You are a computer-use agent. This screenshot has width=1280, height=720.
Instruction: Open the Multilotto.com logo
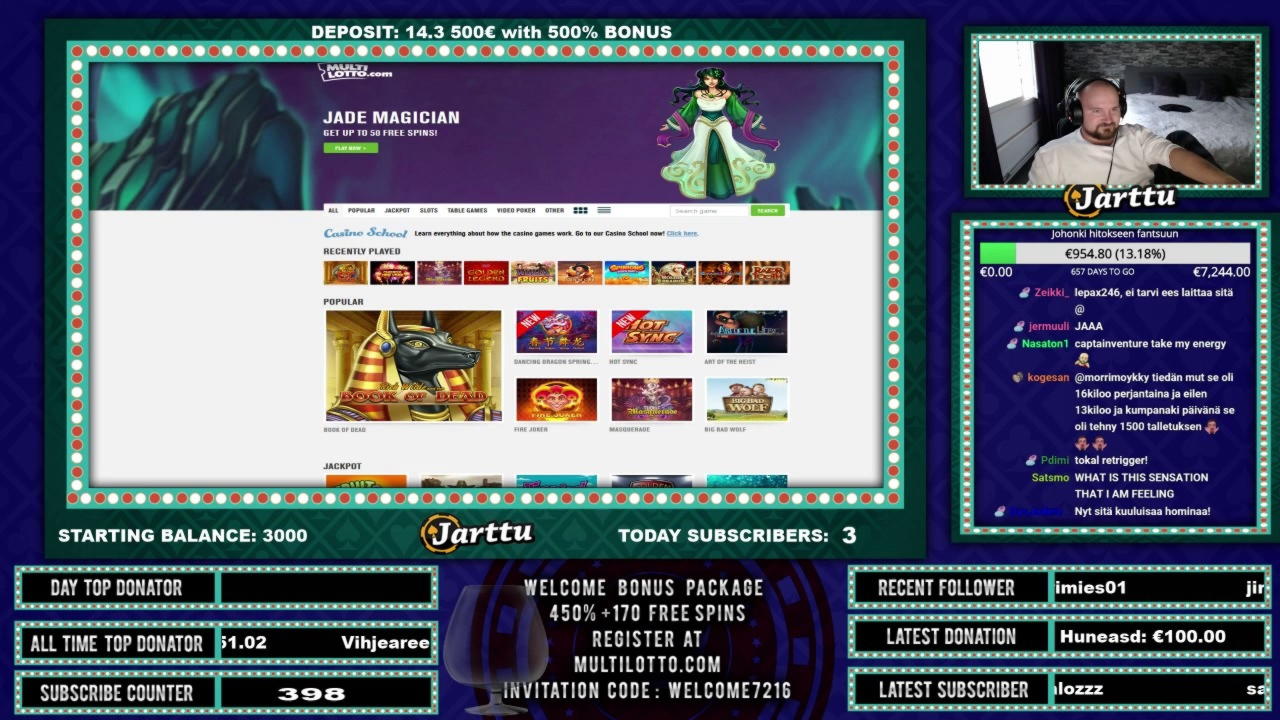pyautogui.click(x=355, y=72)
